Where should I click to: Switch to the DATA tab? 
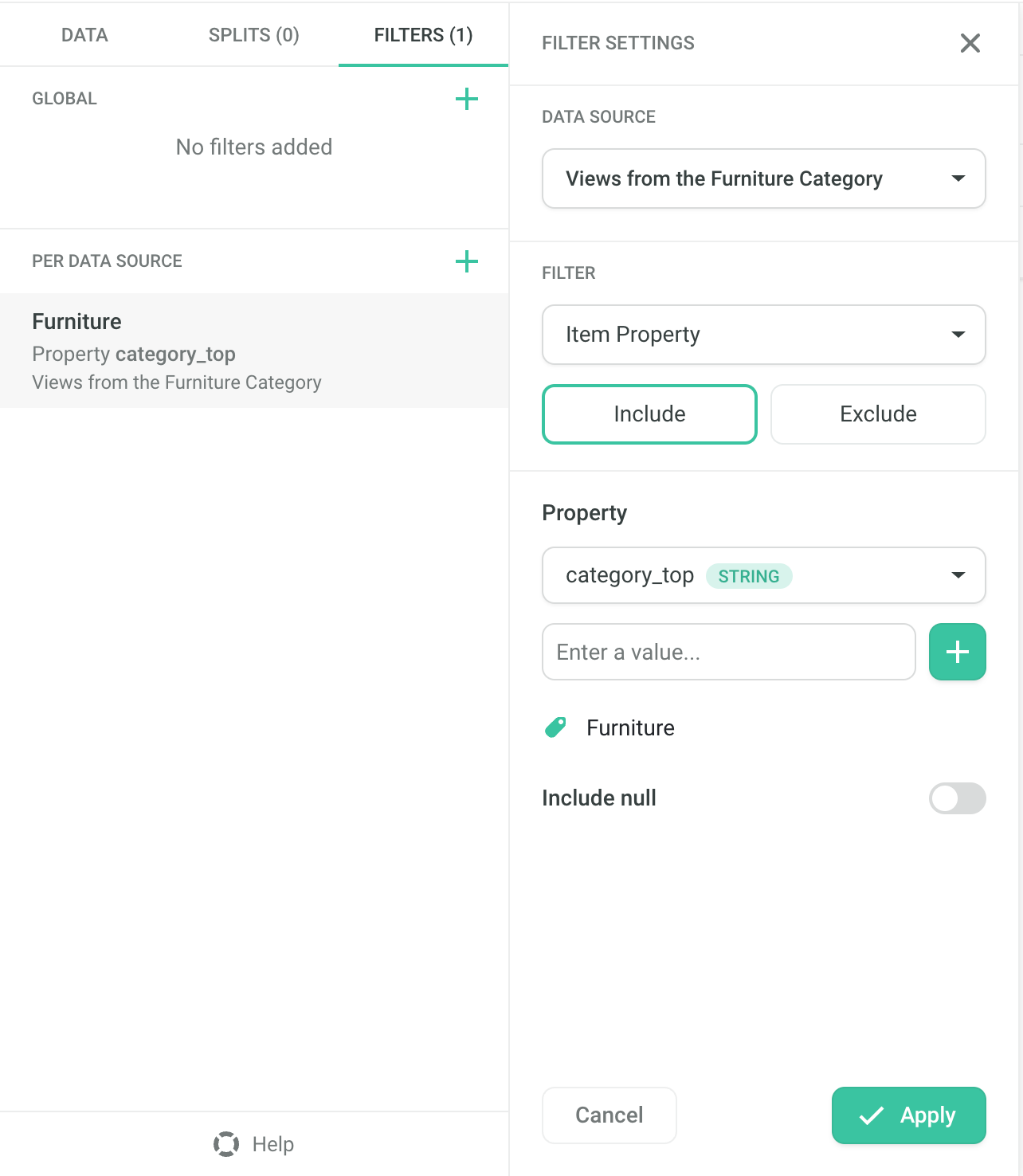point(84,35)
